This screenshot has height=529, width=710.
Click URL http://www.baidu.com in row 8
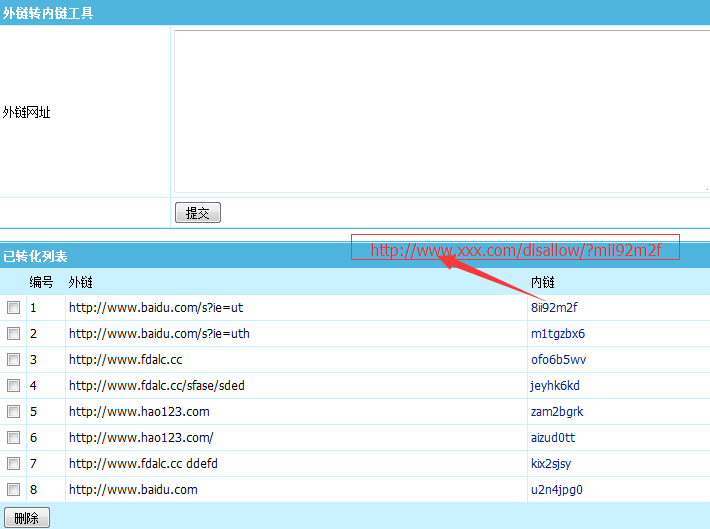133,490
